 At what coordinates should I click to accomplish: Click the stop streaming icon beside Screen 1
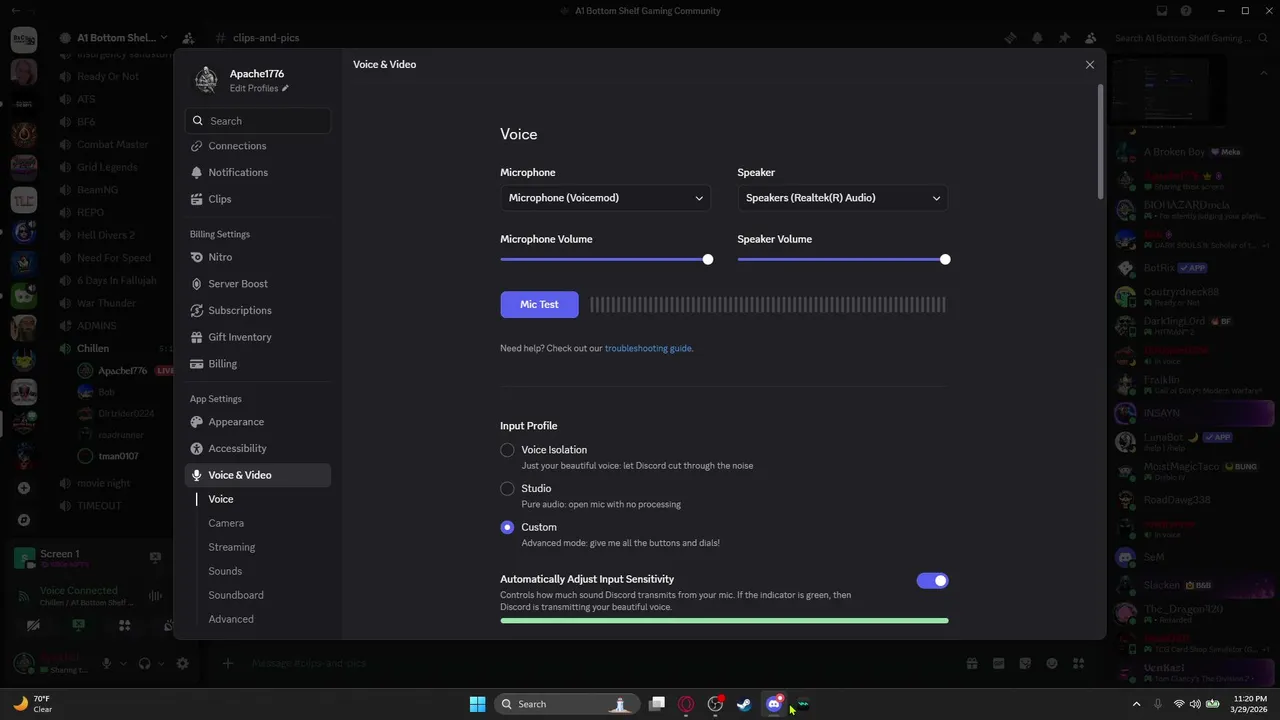click(x=155, y=557)
